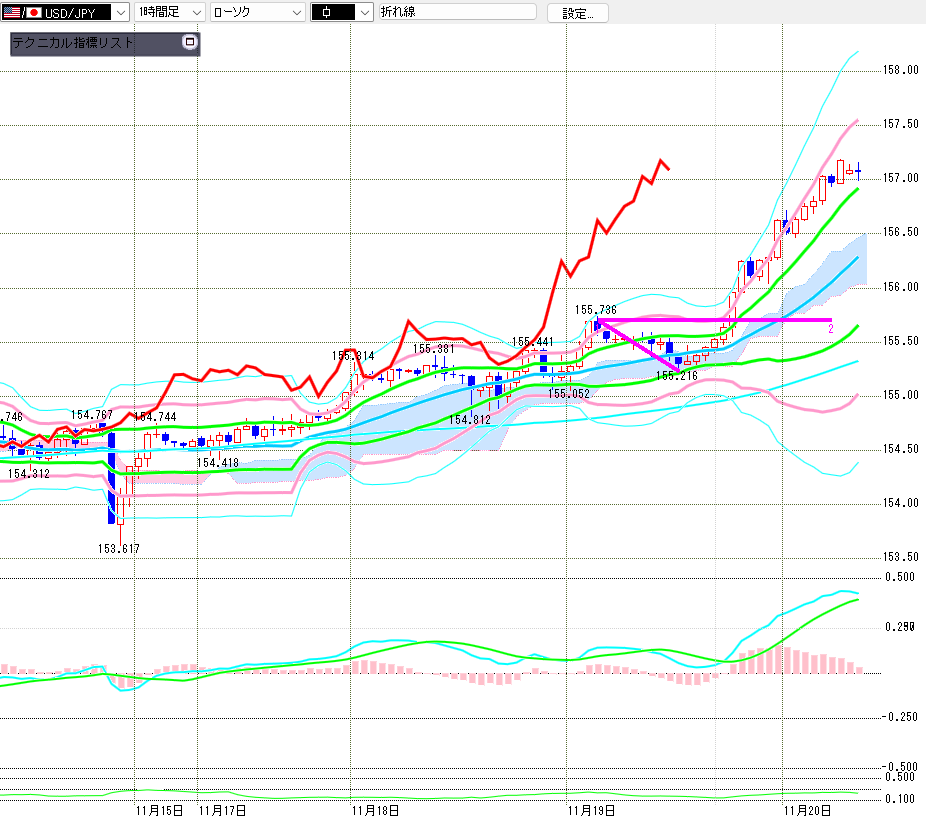Viewport: 926px width, 818px height.
Task: Click the 11月19日 date marker
Action: pyautogui.click(x=590, y=808)
